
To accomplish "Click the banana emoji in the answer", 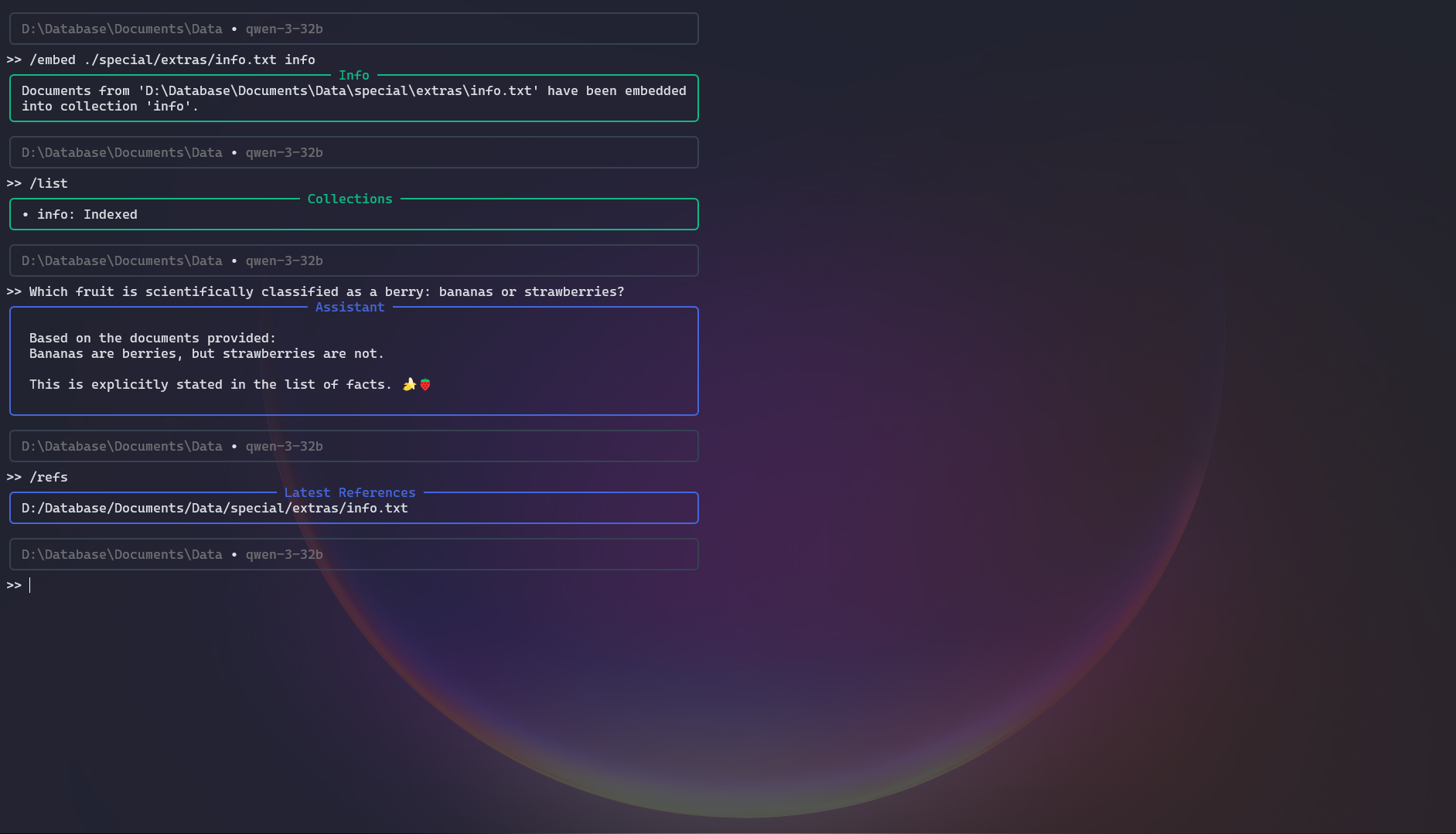I will [x=409, y=384].
